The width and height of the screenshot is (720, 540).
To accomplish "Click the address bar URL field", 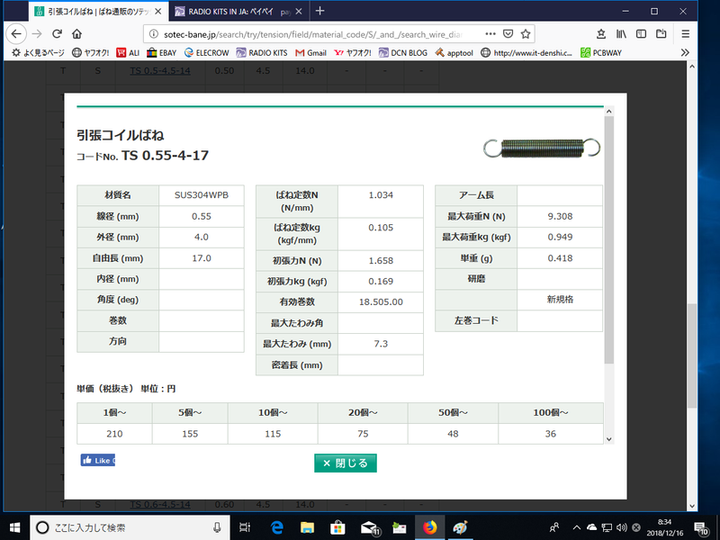I will 300,32.
